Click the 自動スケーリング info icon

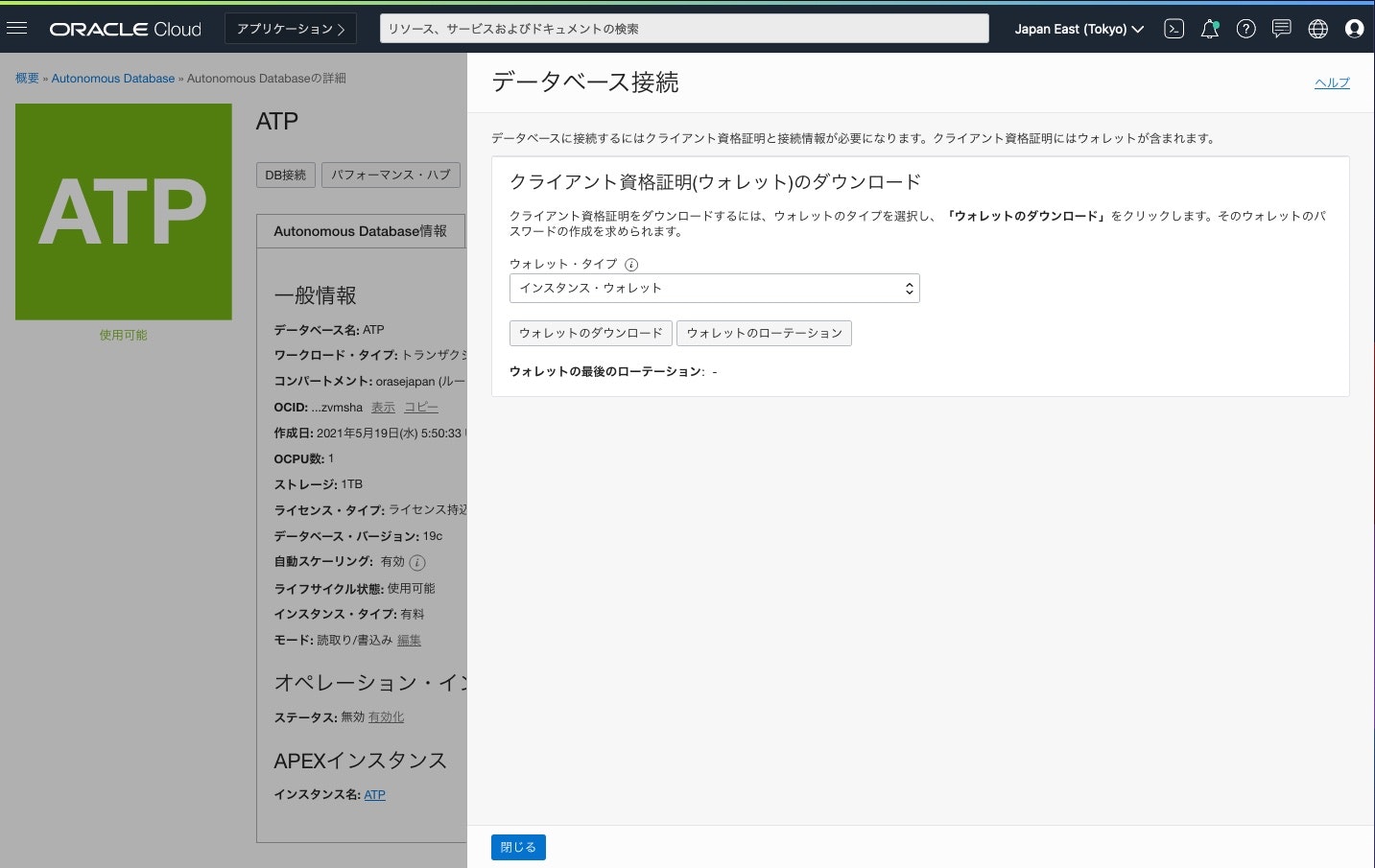[416, 562]
